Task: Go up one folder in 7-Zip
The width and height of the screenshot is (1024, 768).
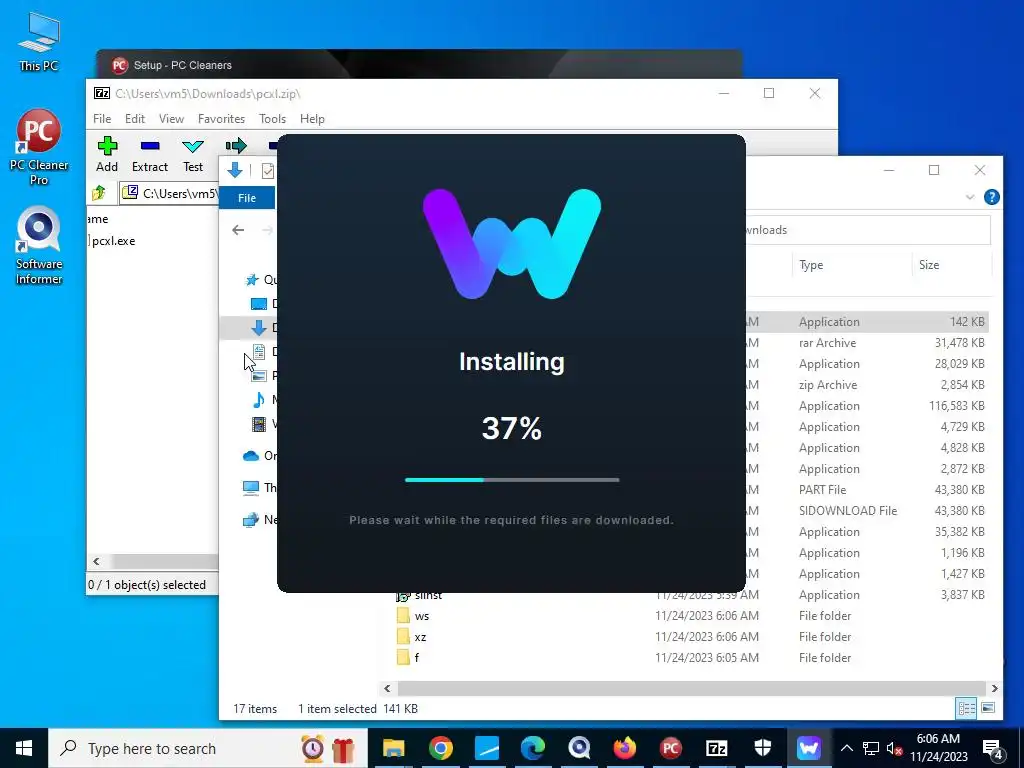Action: (x=99, y=193)
